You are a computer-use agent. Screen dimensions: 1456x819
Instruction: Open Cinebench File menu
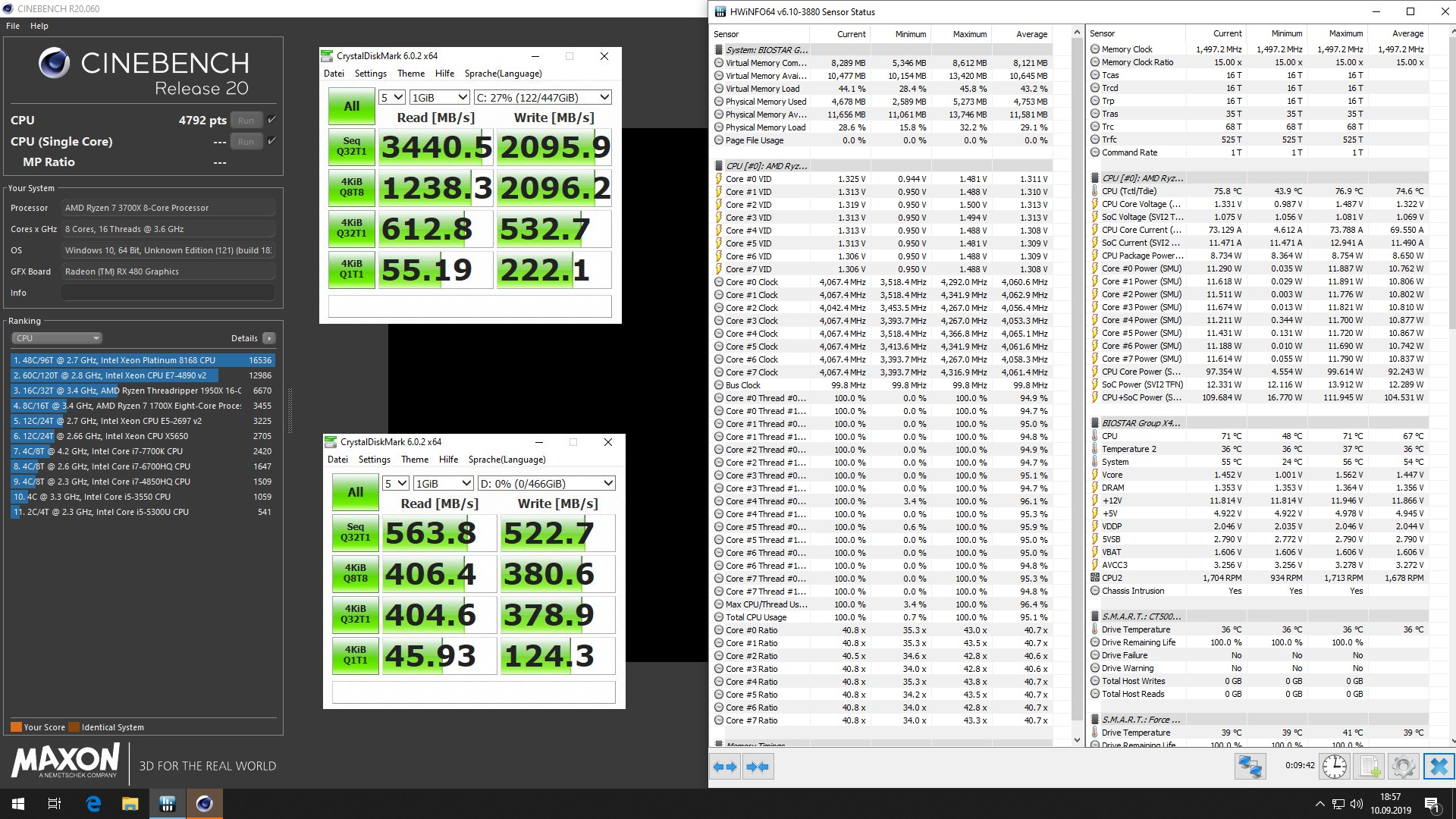13,26
